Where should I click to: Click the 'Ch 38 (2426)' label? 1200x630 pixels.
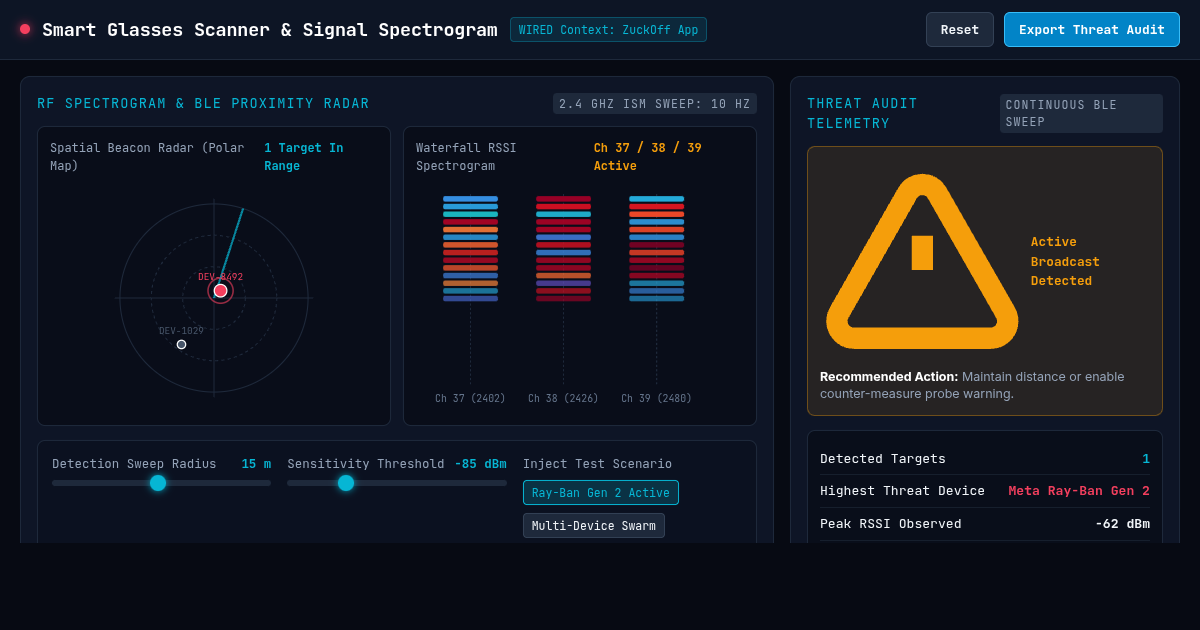click(x=563, y=398)
